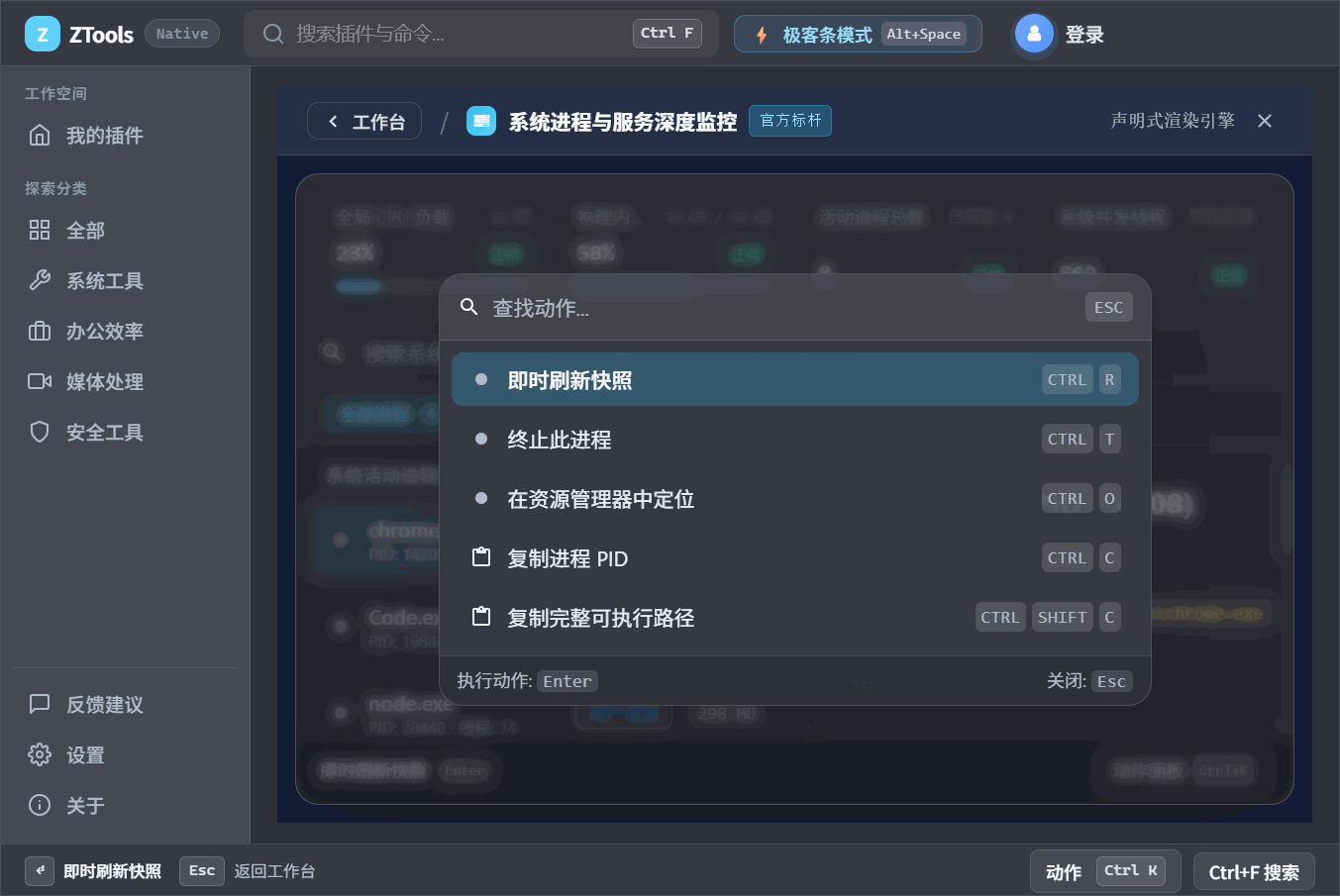Close the plugin panel with the X
The width and height of the screenshot is (1340, 896).
click(x=1265, y=121)
